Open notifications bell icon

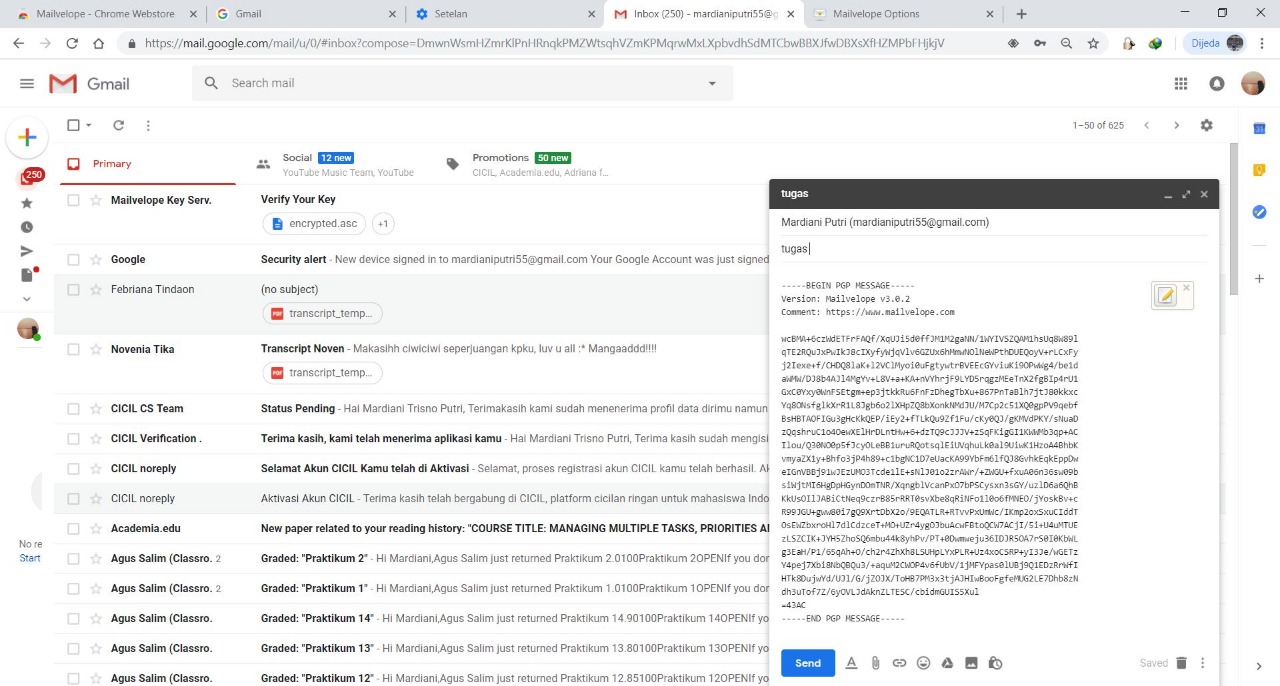(1217, 84)
